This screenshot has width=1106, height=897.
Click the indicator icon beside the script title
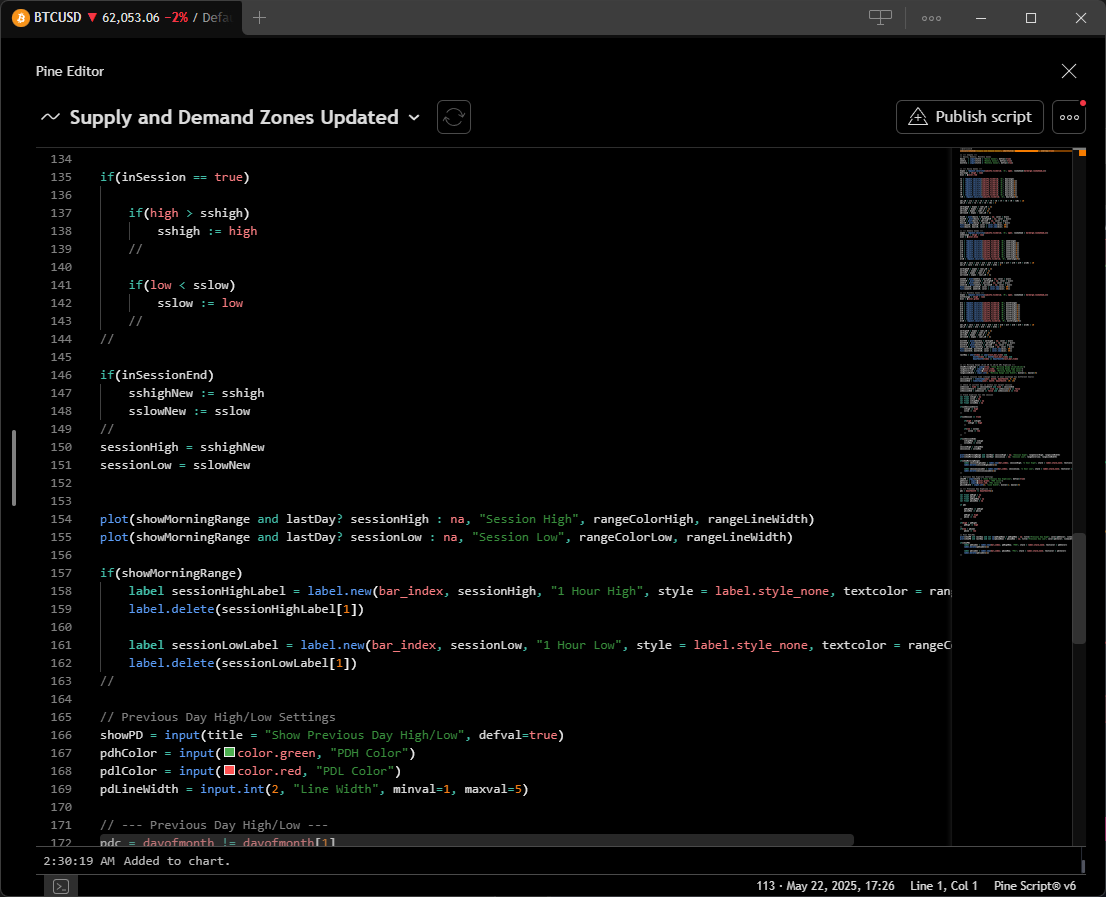[50, 117]
